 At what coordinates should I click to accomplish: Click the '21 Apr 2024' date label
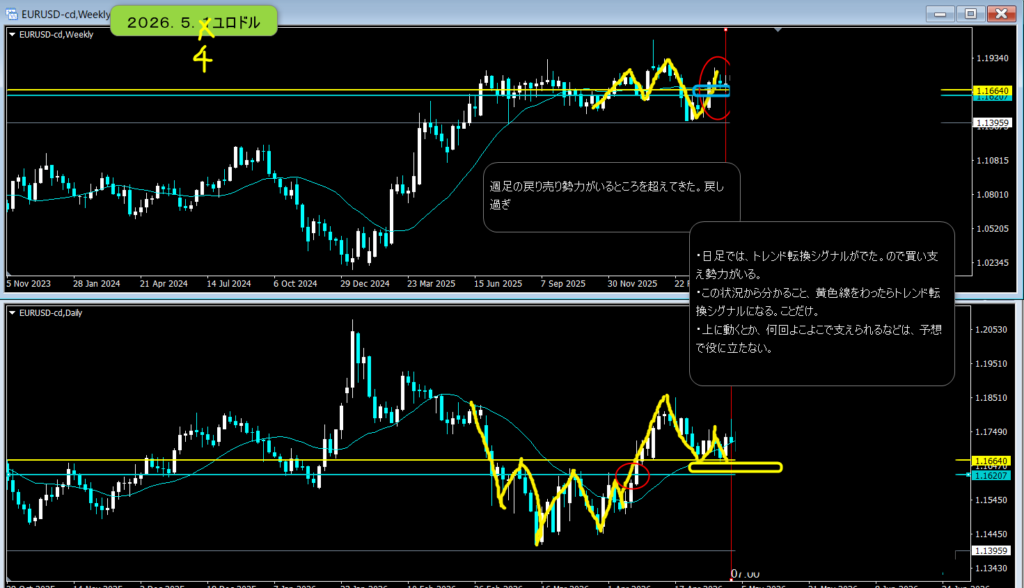pyautogui.click(x=164, y=284)
